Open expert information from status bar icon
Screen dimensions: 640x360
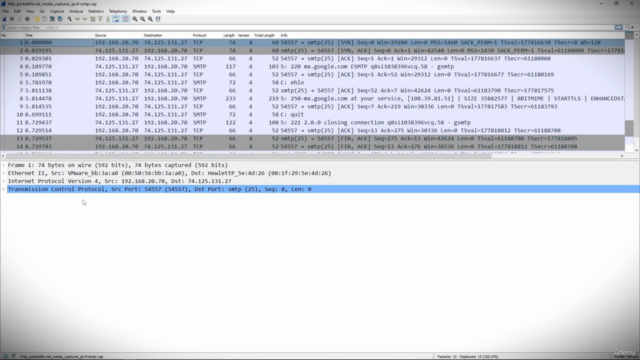point(5,356)
